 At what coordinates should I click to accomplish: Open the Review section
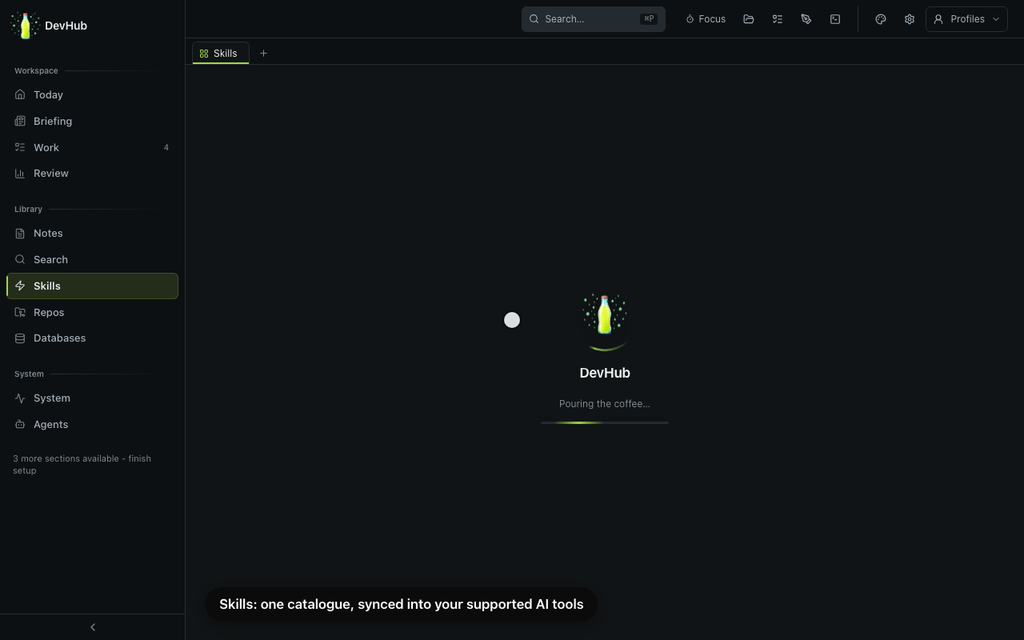[92, 173]
